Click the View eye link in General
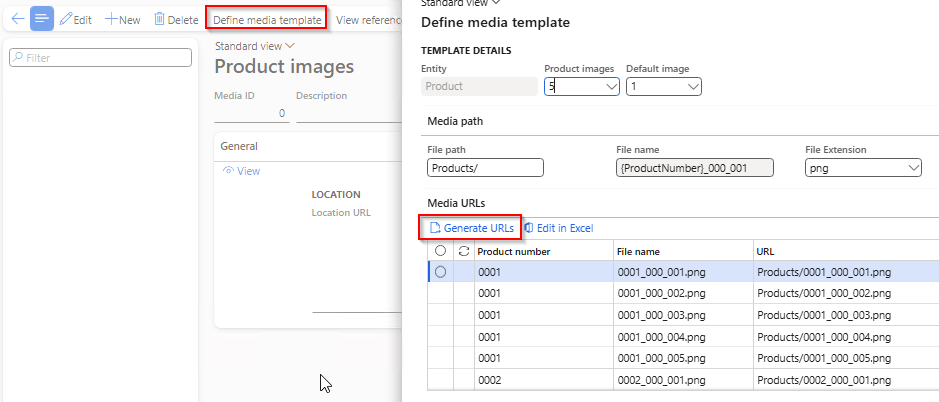 [241, 171]
